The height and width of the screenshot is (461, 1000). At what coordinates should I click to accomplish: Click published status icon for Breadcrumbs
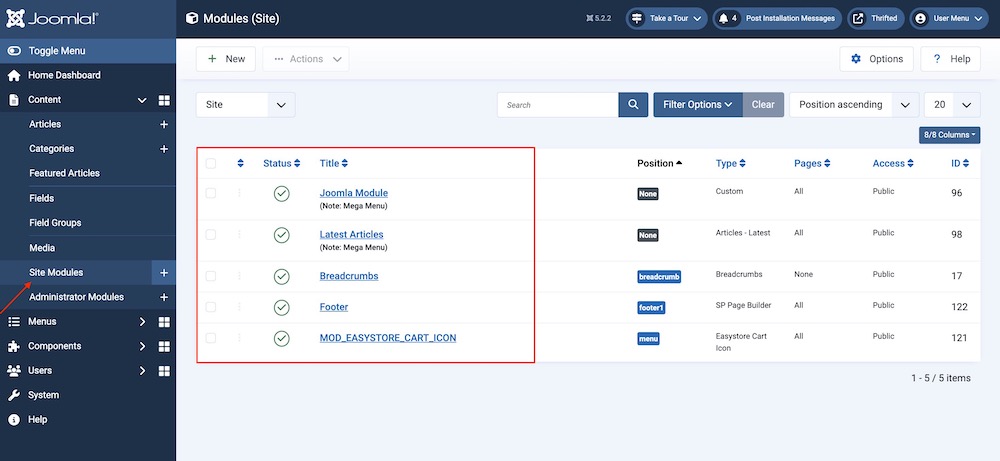pos(281,276)
